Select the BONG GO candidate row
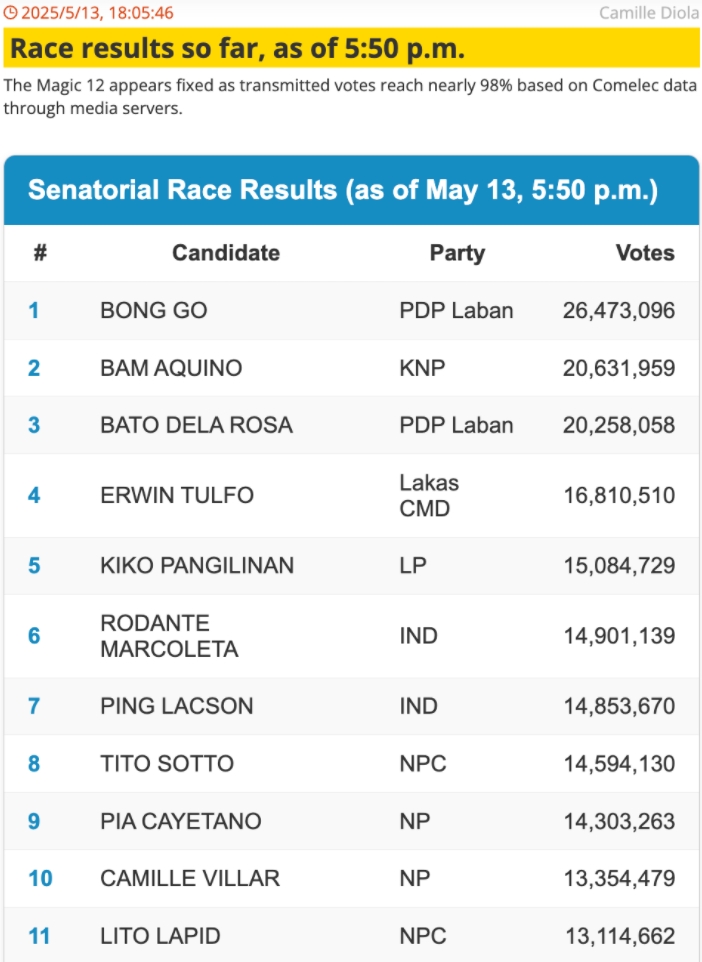Viewport: 702px width, 962px height. [351, 310]
